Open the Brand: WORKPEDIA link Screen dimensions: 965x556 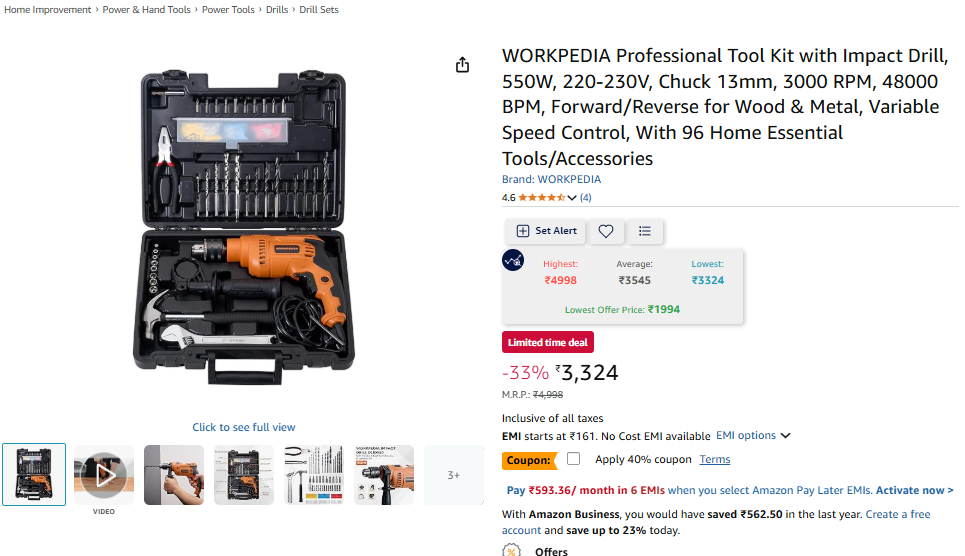[x=551, y=179]
